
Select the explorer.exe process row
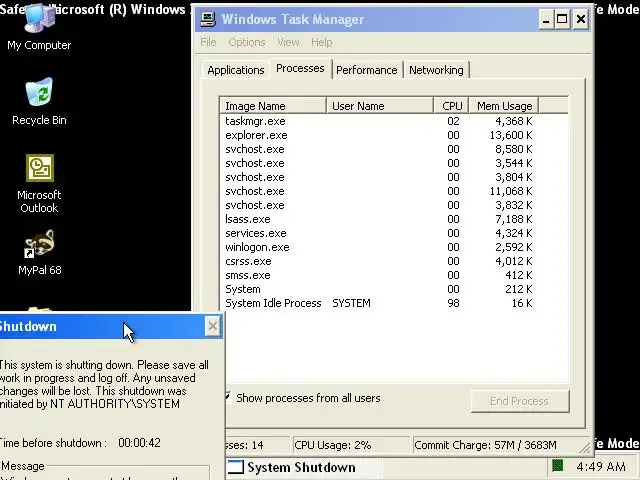(x=379, y=135)
